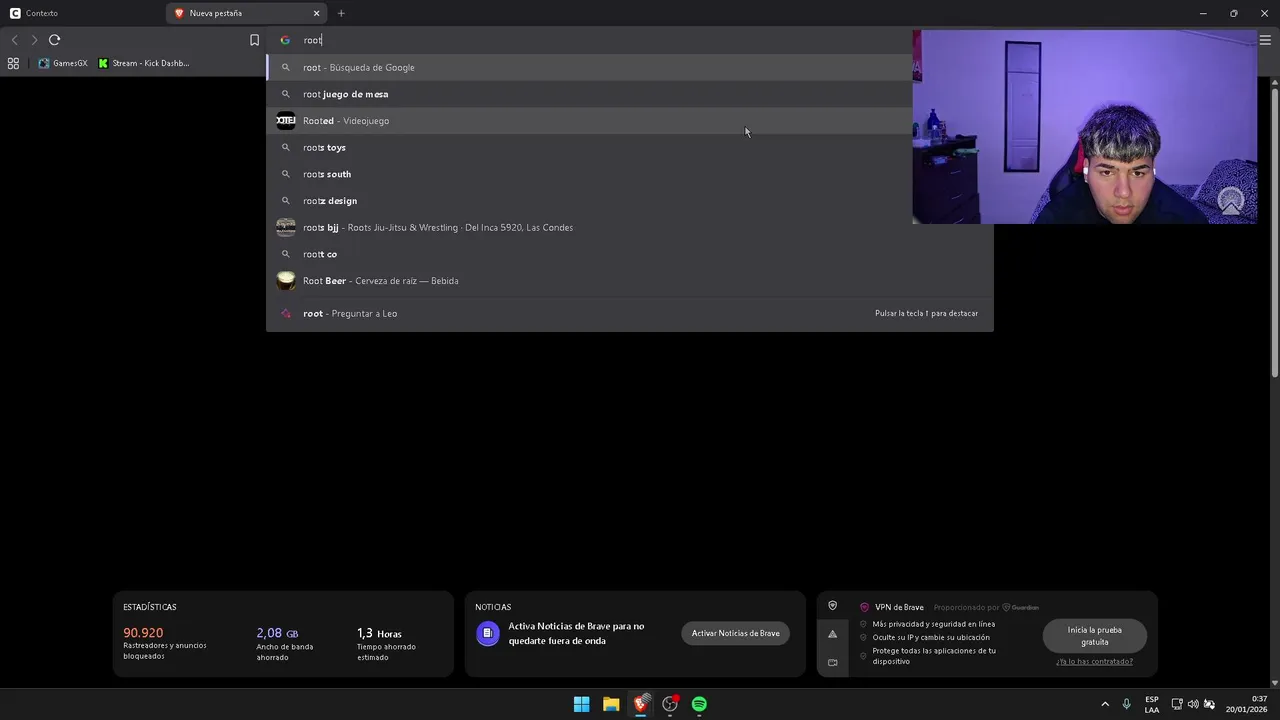Viewport: 1280px width, 720px height.
Task: Select the Brave Talk camera widget tab
Action: (x=832, y=662)
